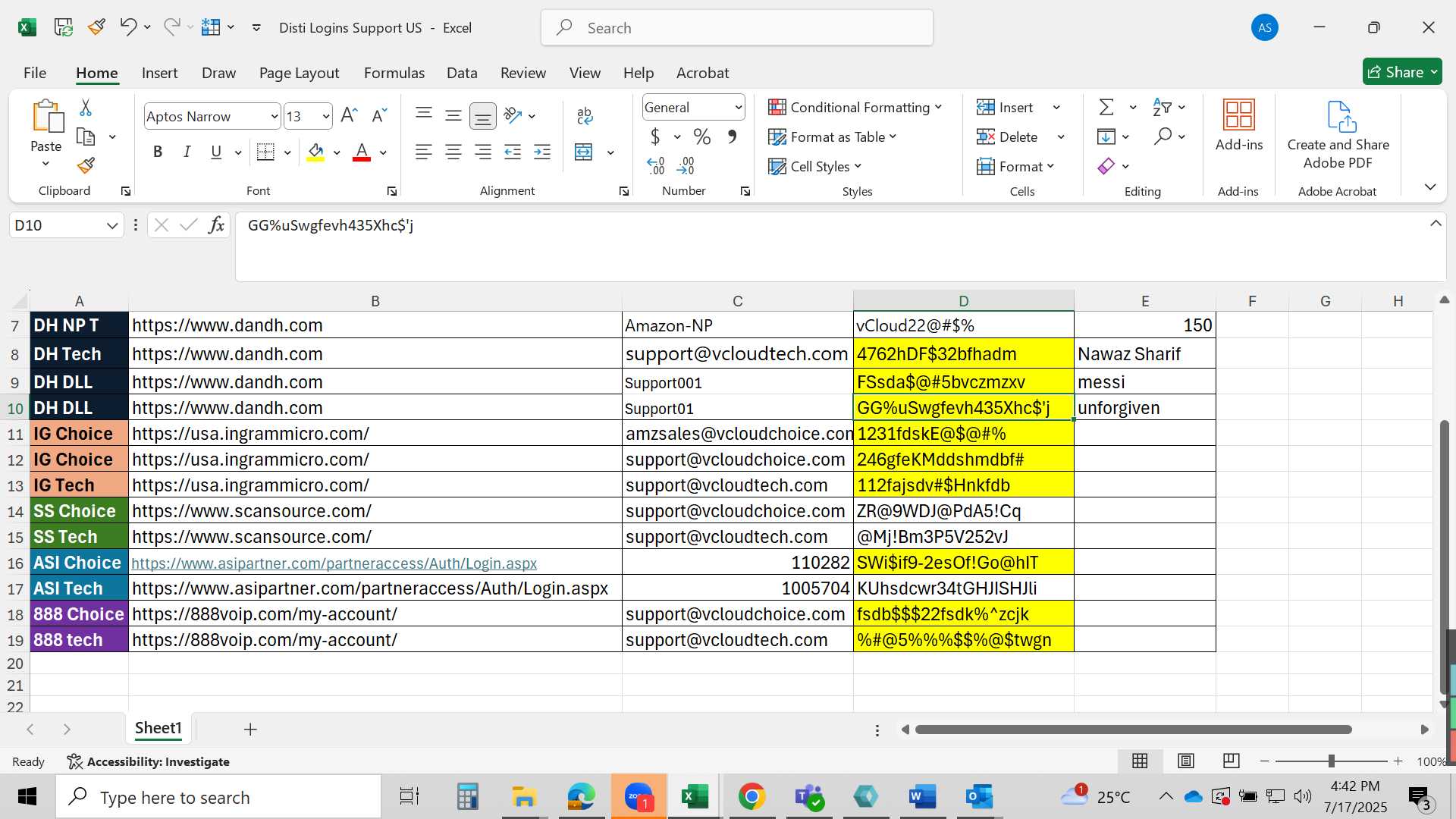Click the green Share button
Image resolution: width=1456 pixels, height=819 pixels.
(1402, 72)
